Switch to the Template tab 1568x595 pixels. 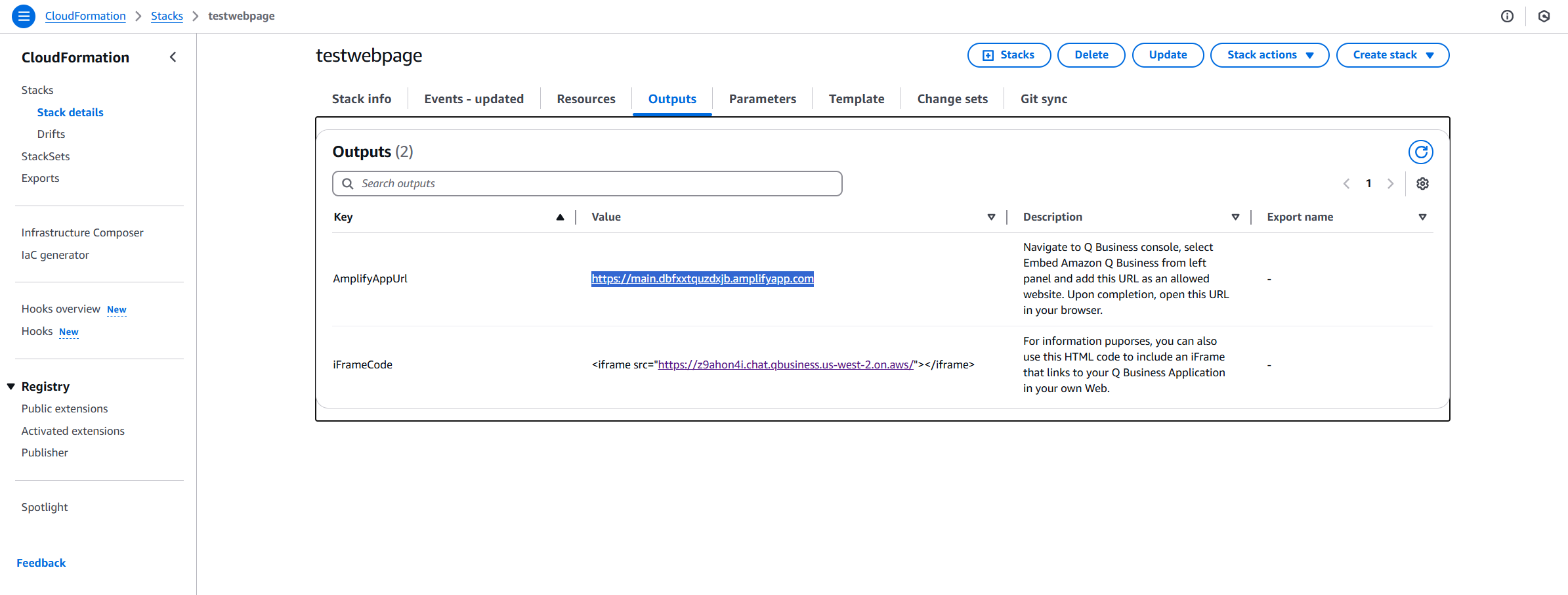point(857,99)
